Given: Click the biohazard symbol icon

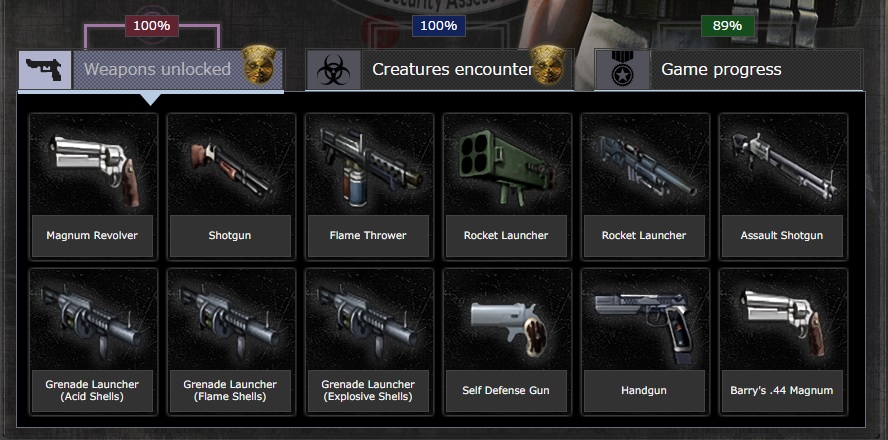Looking at the screenshot, I should tap(333, 71).
